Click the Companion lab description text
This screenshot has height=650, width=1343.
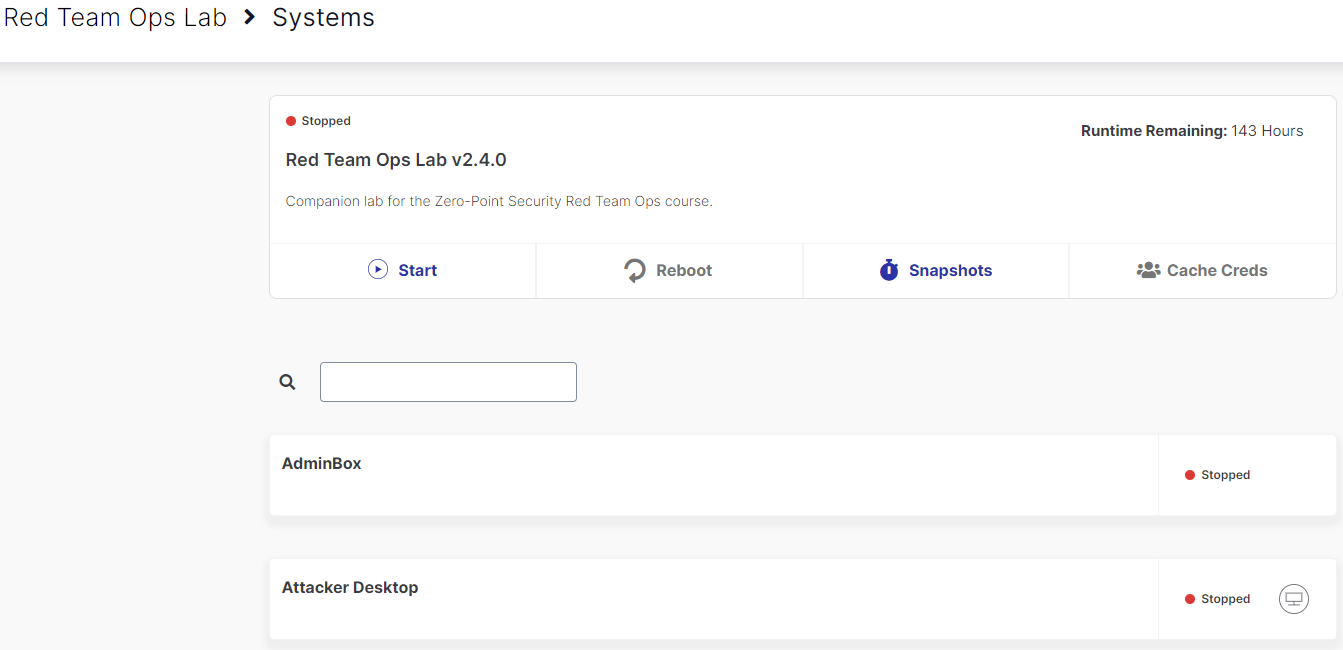tap(499, 201)
